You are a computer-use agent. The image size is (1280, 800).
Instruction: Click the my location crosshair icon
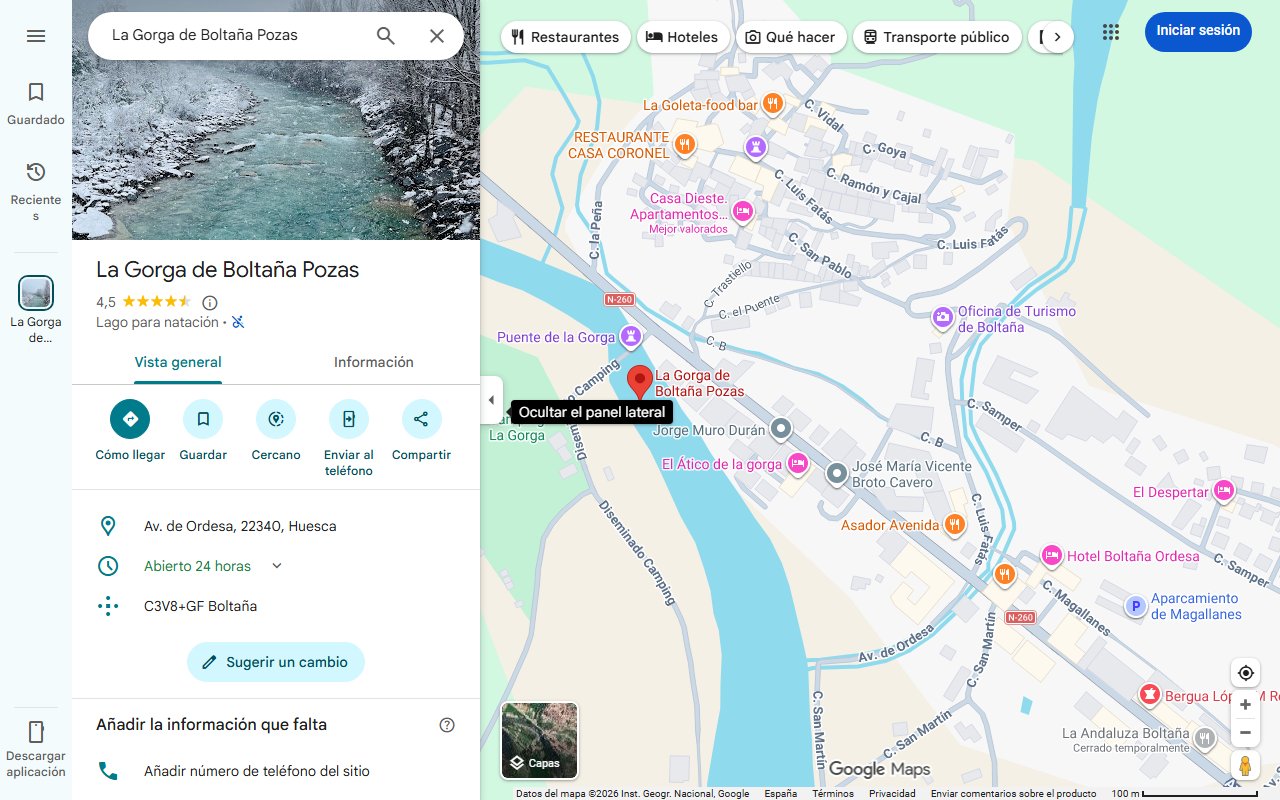pos(1245,673)
